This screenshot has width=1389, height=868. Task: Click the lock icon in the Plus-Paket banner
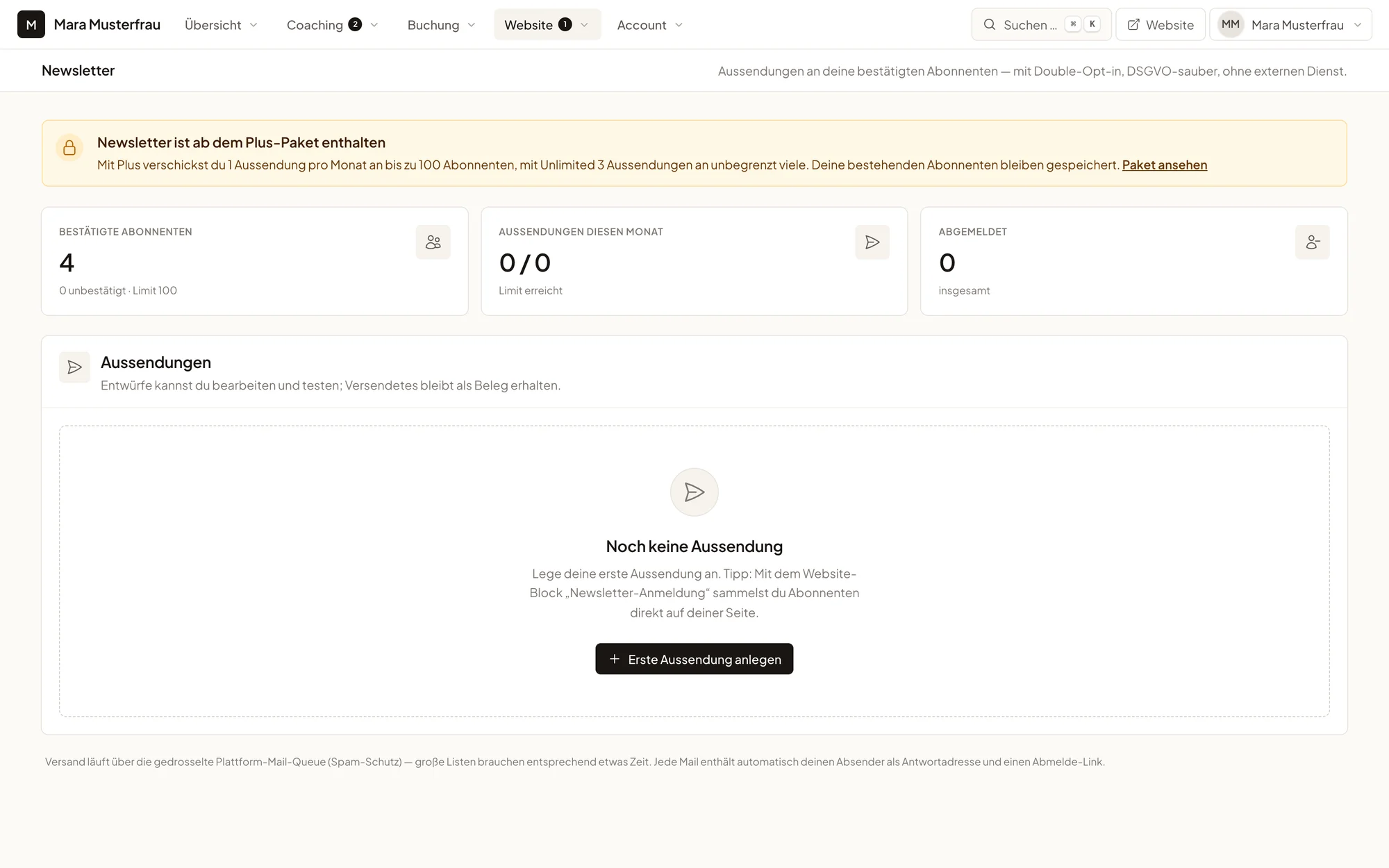click(69, 147)
